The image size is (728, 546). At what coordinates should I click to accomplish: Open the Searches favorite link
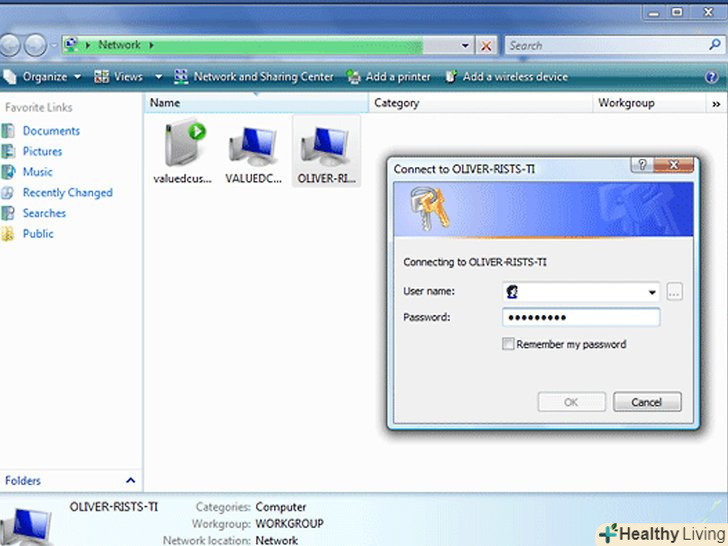[44, 213]
